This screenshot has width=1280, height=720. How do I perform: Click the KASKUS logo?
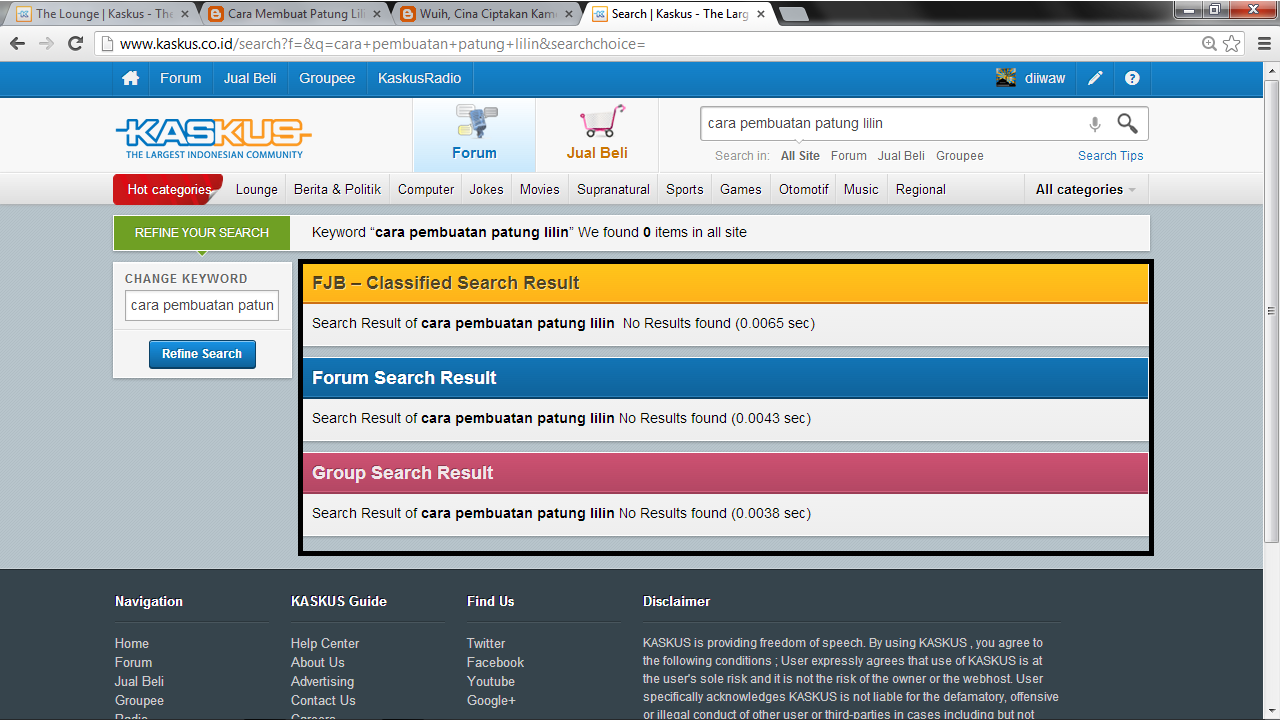pyautogui.click(x=214, y=138)
